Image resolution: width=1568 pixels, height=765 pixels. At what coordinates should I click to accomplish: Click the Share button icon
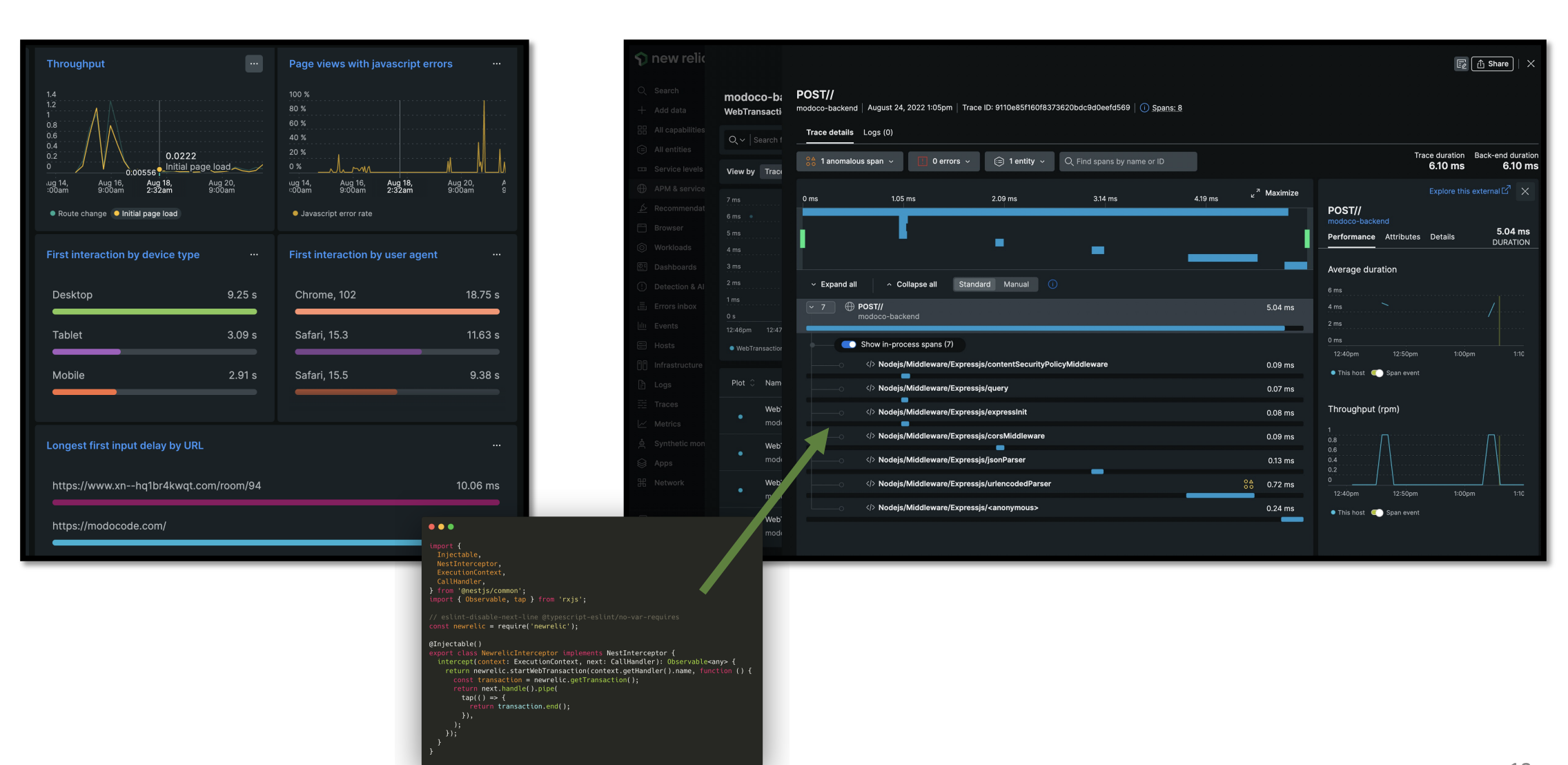pyautogui.click(x=1480, y=64)
